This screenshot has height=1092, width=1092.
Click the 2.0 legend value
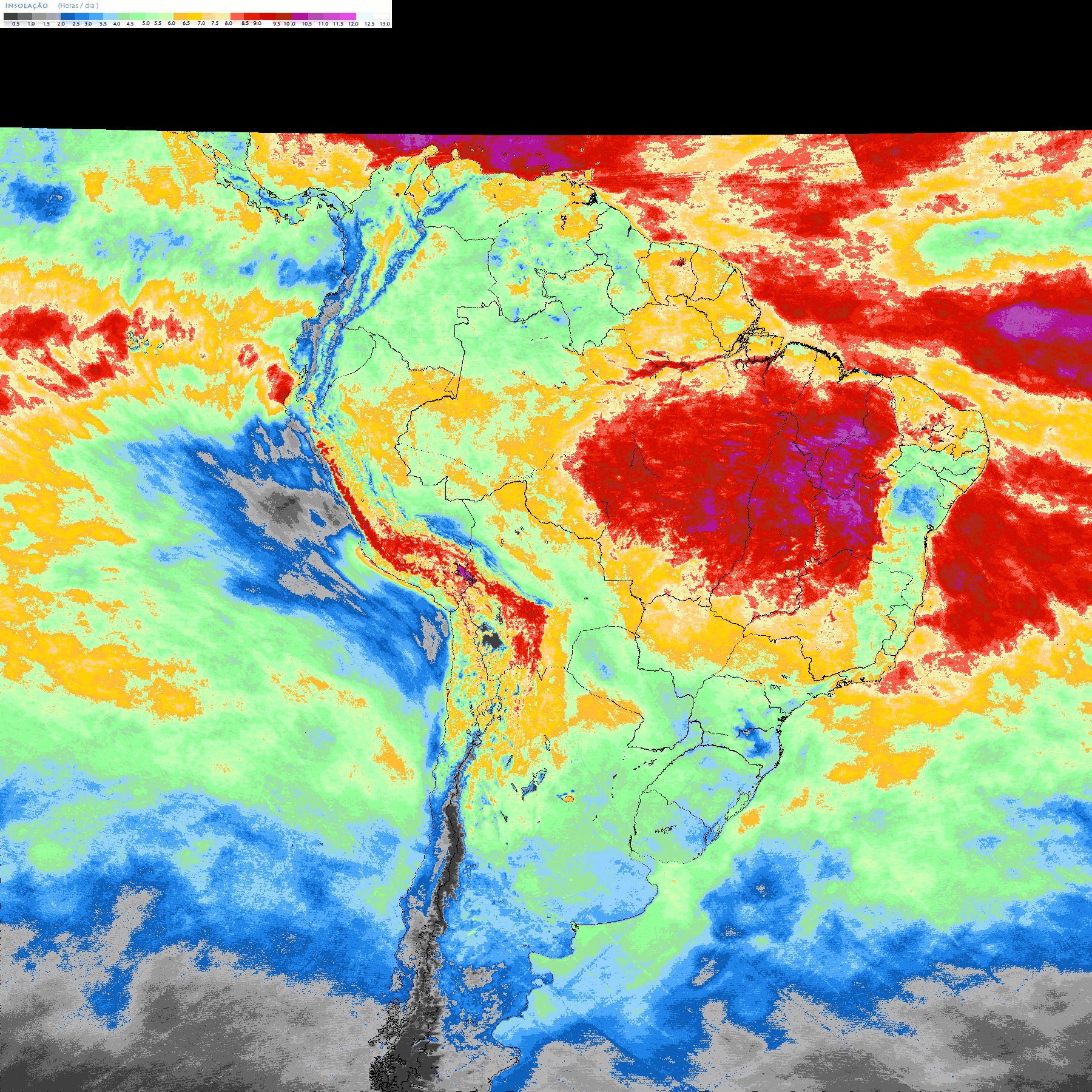(61, 24)
